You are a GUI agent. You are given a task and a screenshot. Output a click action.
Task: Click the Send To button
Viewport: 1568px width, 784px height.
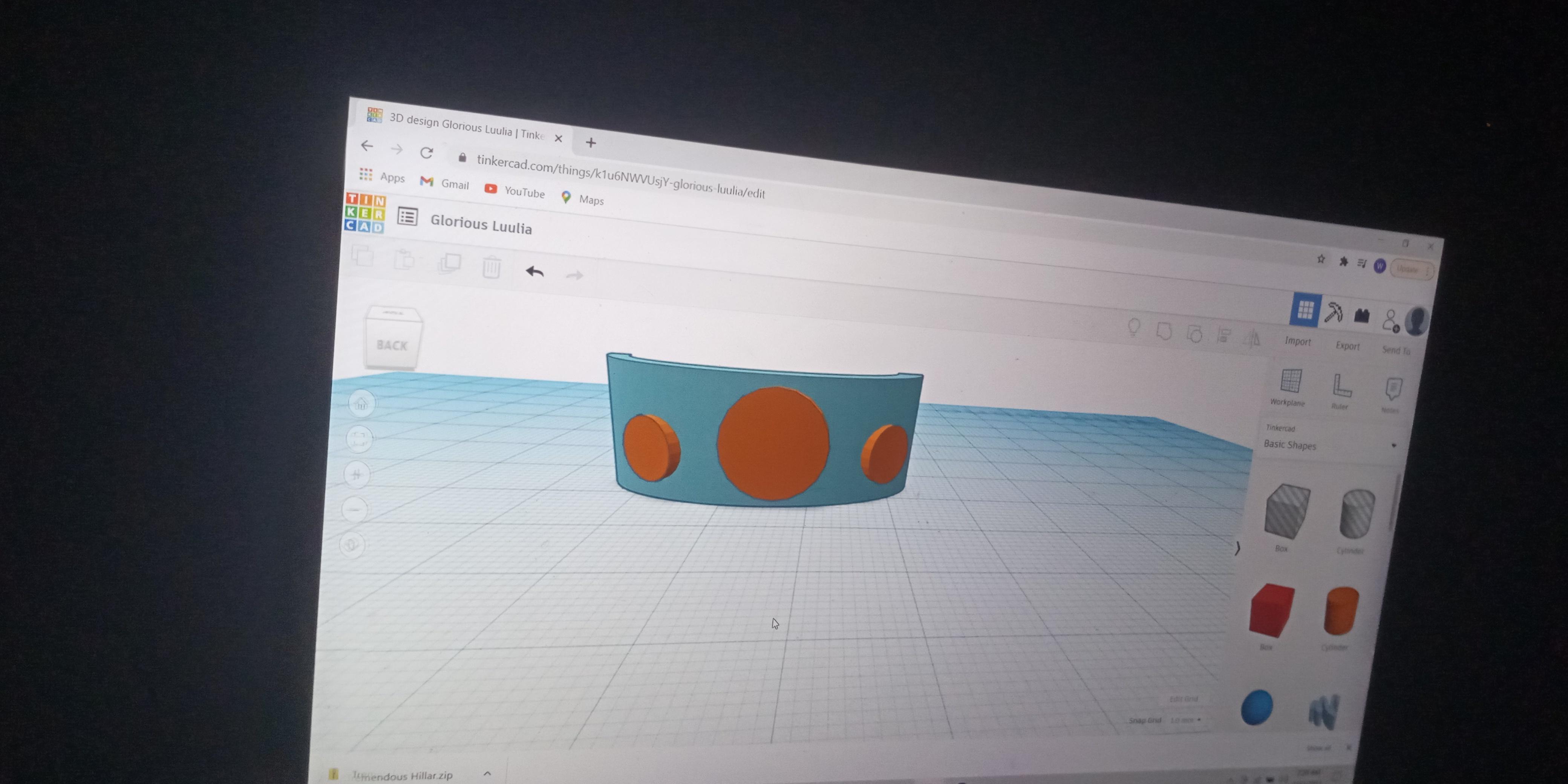coord(1396,350)
